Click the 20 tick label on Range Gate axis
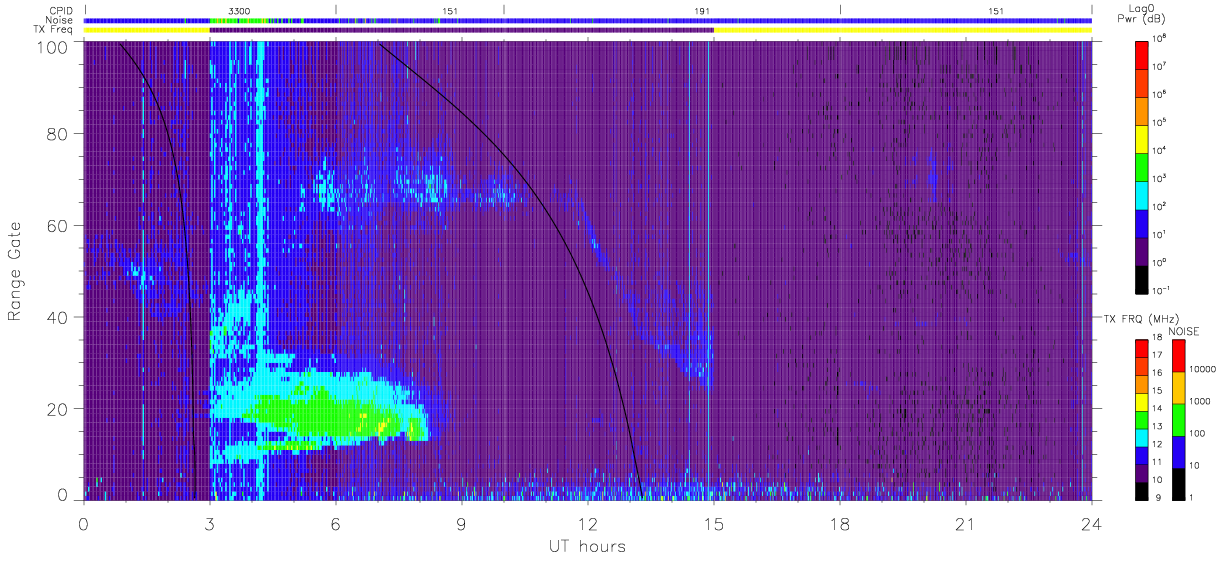Screen dimensions: 1228x567 [58, 409]
